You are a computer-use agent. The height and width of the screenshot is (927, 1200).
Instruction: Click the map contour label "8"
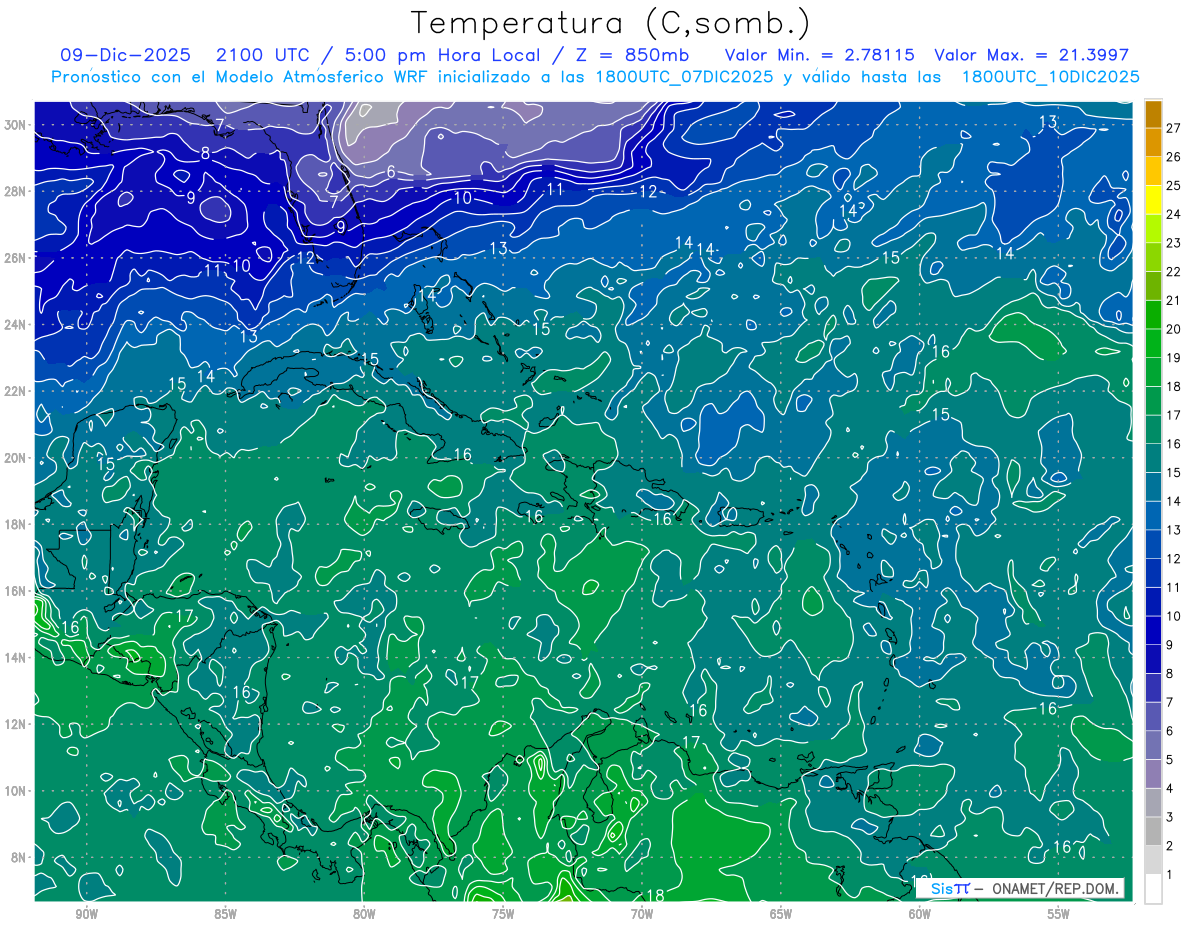pos(205,153)
